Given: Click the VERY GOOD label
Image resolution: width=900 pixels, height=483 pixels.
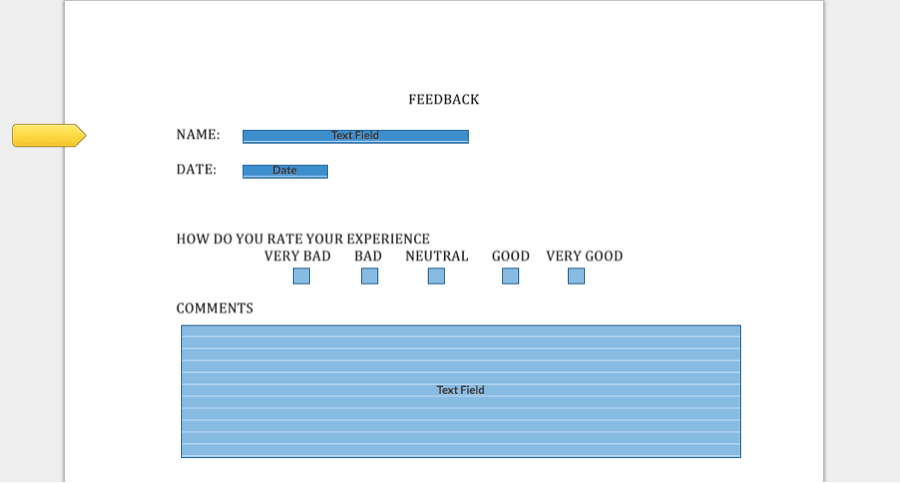Looking at the screenshot, I should coord(584,256).
